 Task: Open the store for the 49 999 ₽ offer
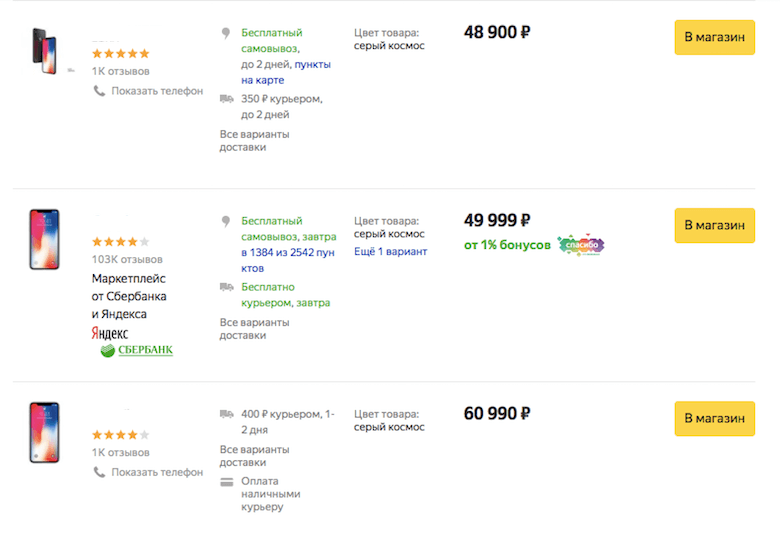714,225
